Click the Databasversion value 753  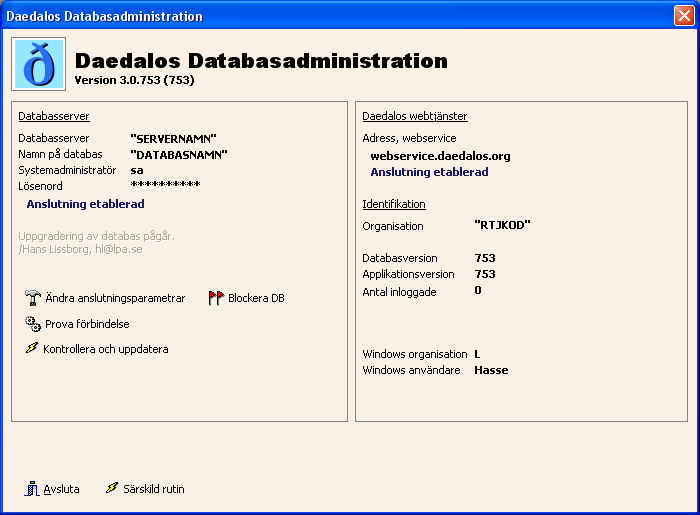(x=485, y=258)
